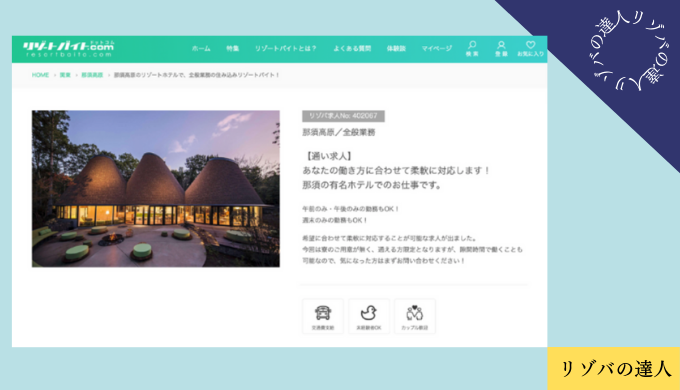Click the 【通い求人】 headline text
The height and width of the screenshot is (390, 680).
[x=328, y=156]
